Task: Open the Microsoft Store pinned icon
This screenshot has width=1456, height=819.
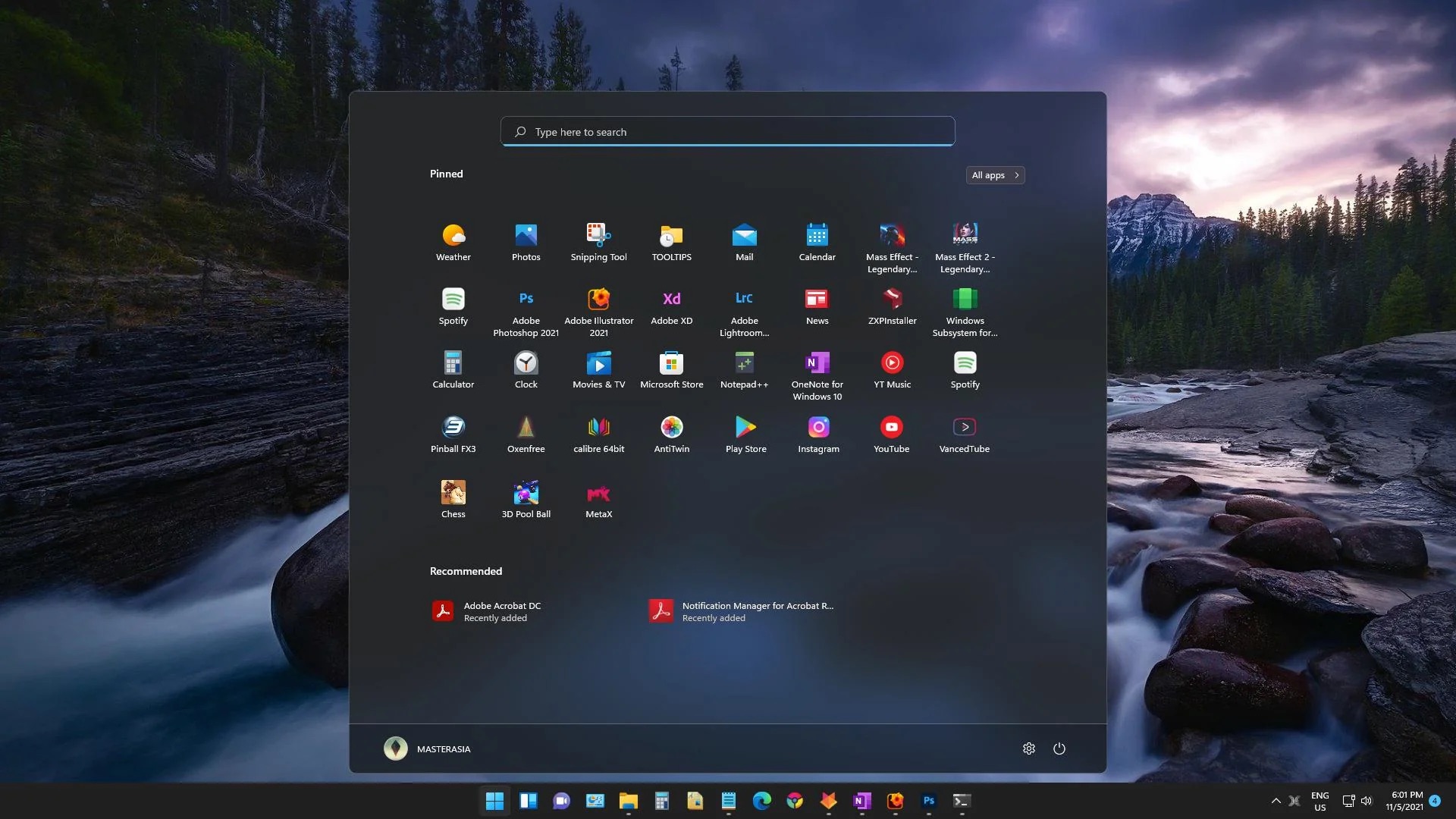Action: pos(672,370)
